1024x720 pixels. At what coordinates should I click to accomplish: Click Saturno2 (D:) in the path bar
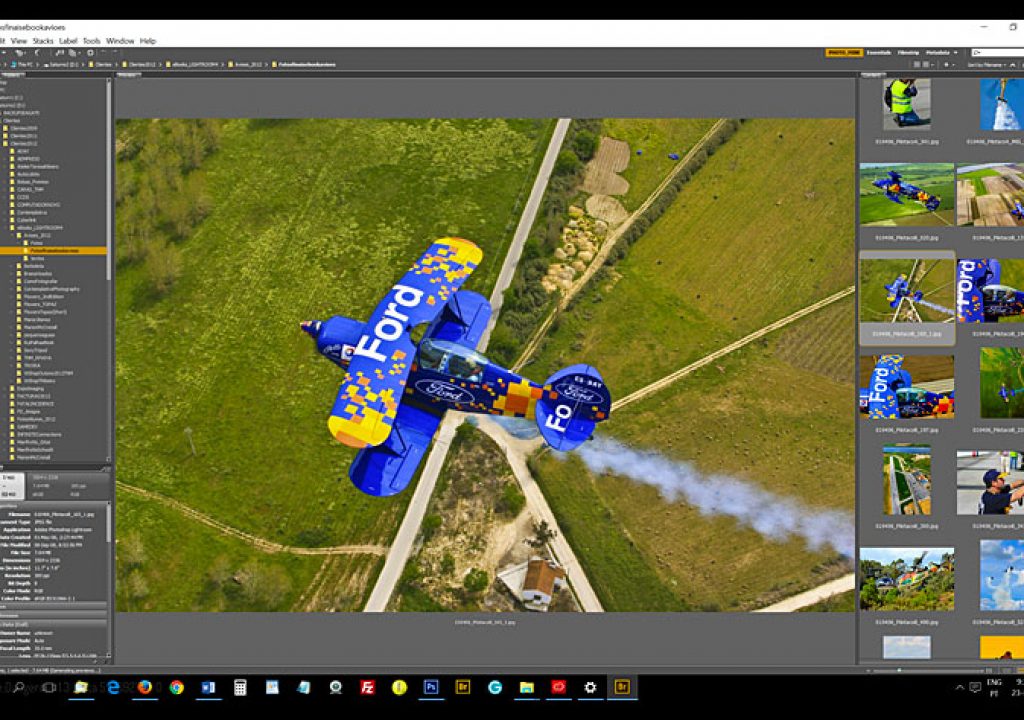[x=61, y=65]
